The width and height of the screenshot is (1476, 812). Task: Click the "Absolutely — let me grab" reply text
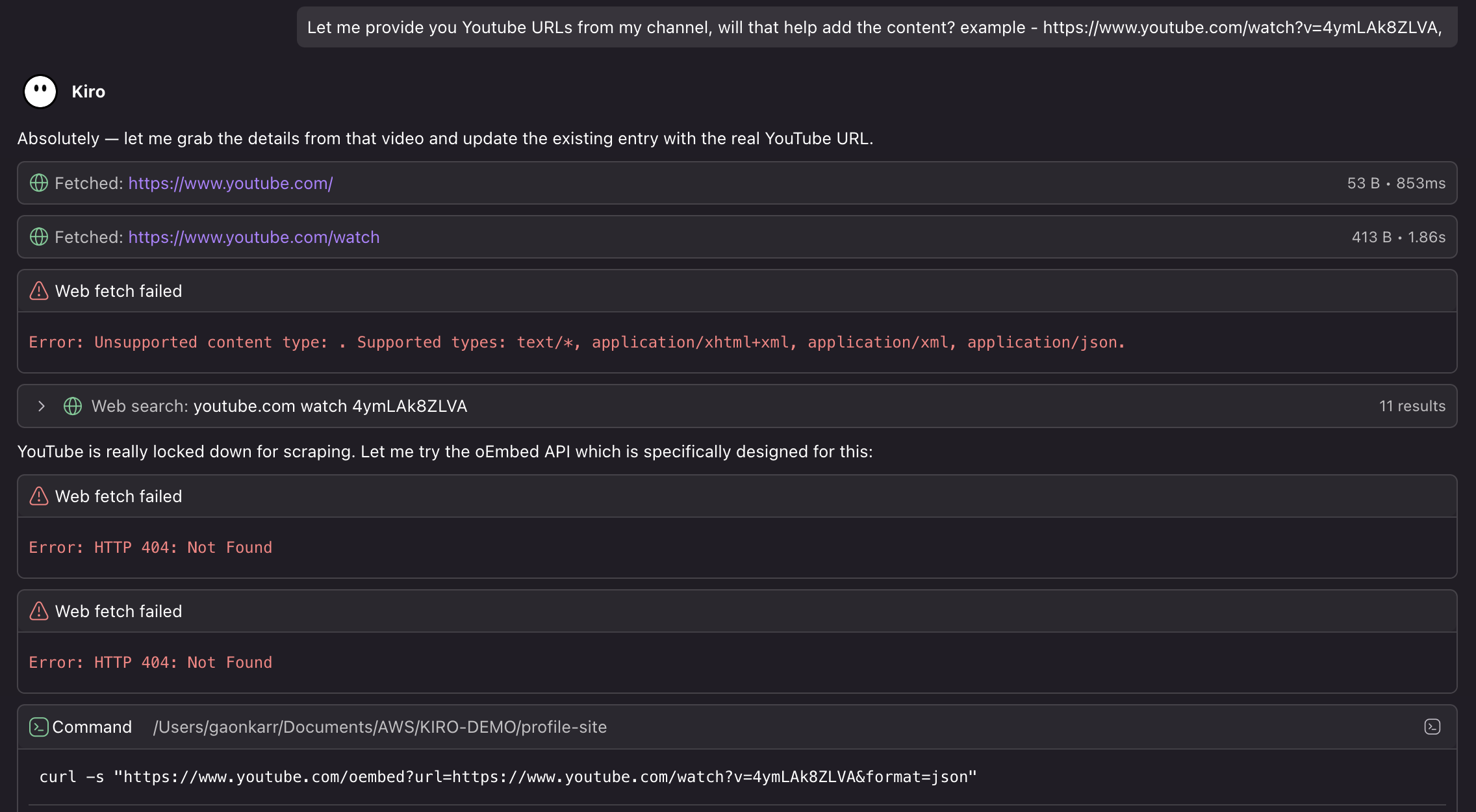point(445,138)
